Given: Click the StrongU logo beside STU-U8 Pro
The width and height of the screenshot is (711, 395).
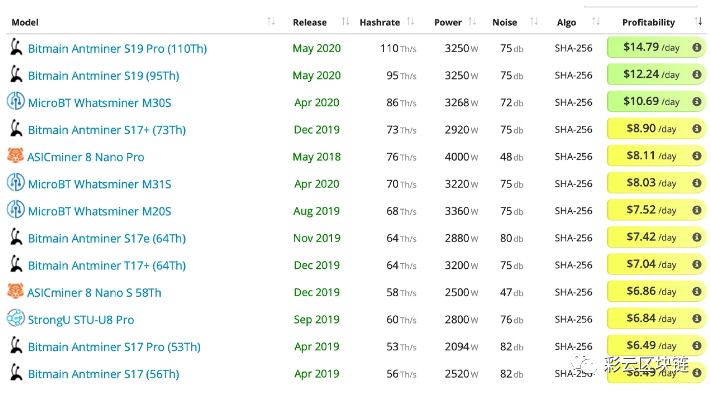Looking at the screenshot, I should coord(15,318).
